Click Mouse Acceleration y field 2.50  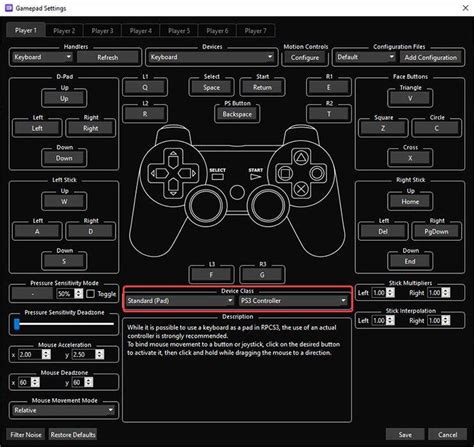coord(88,354)
